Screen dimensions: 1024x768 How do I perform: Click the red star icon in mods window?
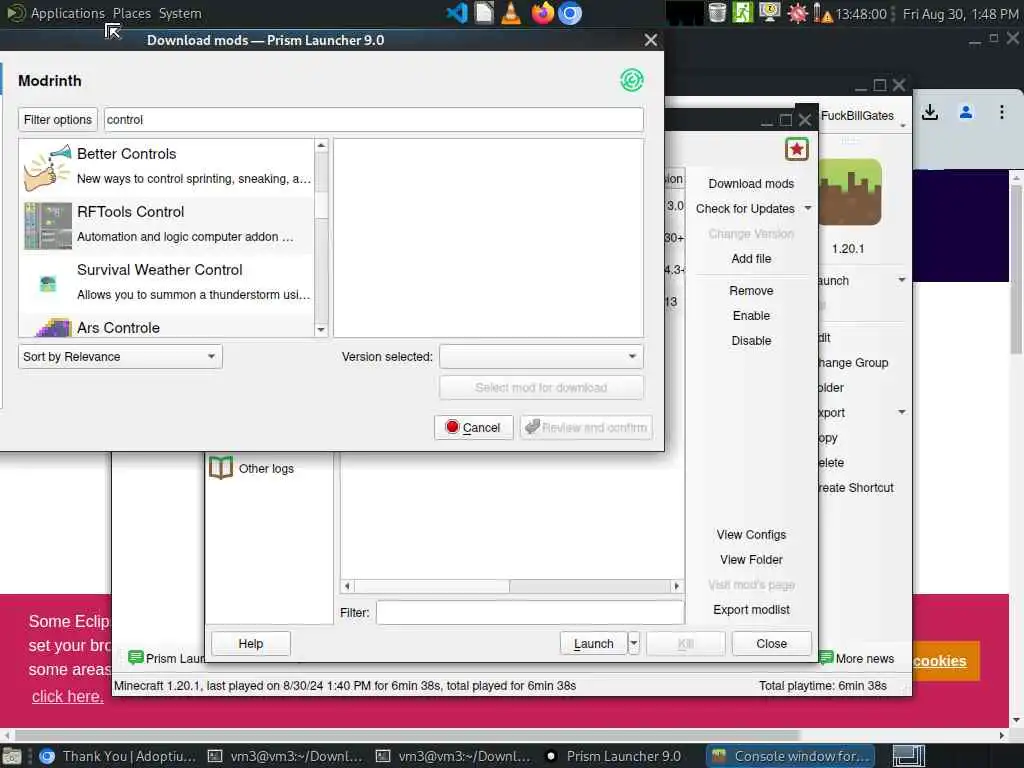click(x=797, y=149)
